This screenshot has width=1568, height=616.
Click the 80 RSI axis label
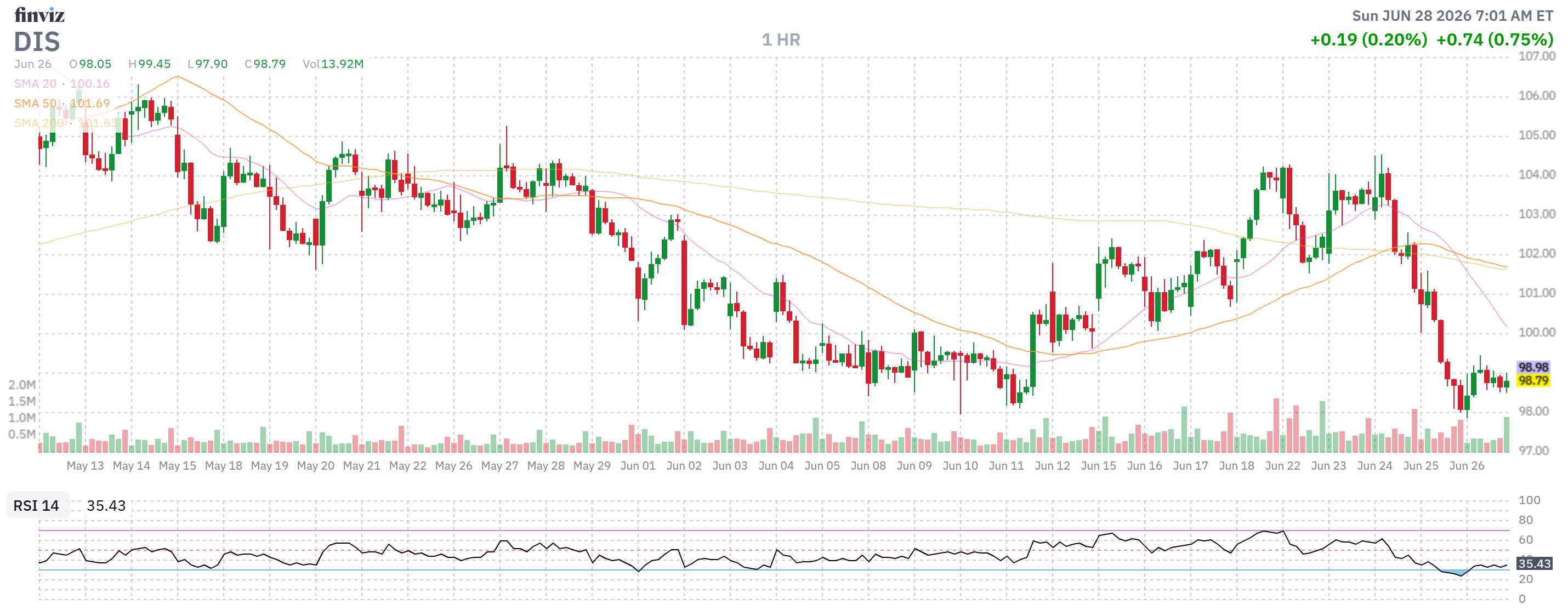[1526, 521]
